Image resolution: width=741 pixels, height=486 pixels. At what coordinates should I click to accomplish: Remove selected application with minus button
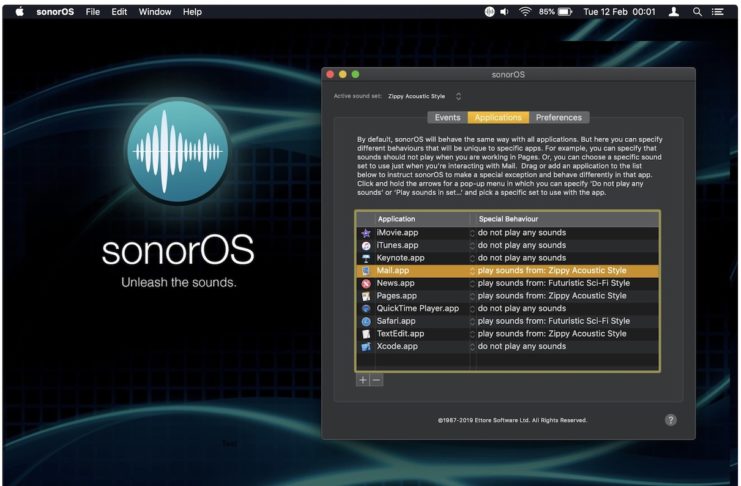[x=376, y=380]
